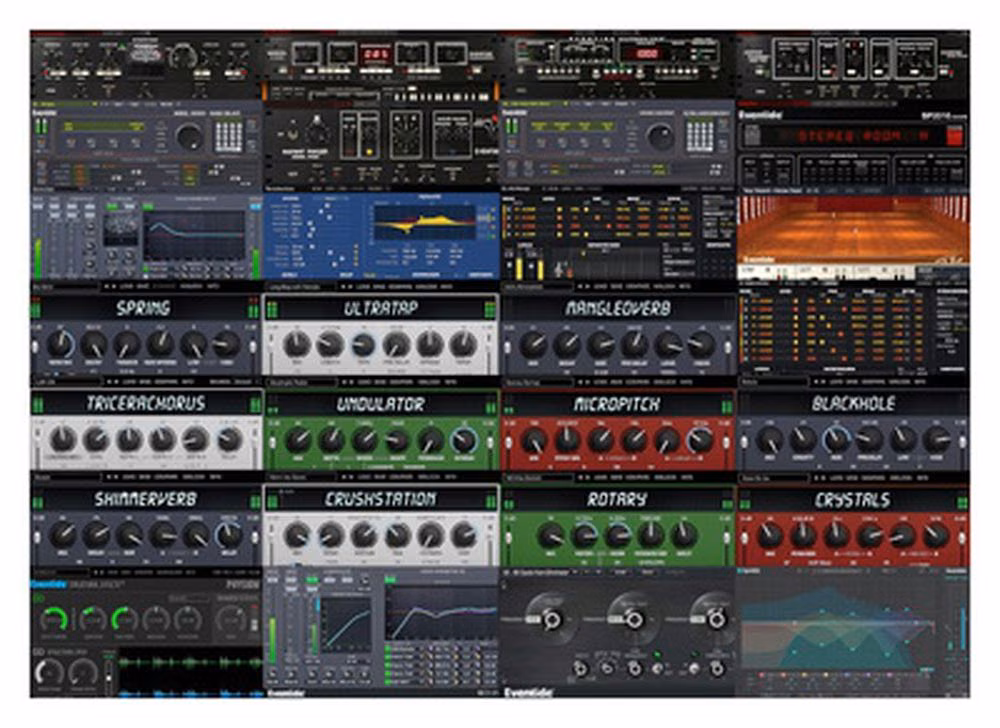Click green input meter left of ULTRATAP title

pos(273,309)
